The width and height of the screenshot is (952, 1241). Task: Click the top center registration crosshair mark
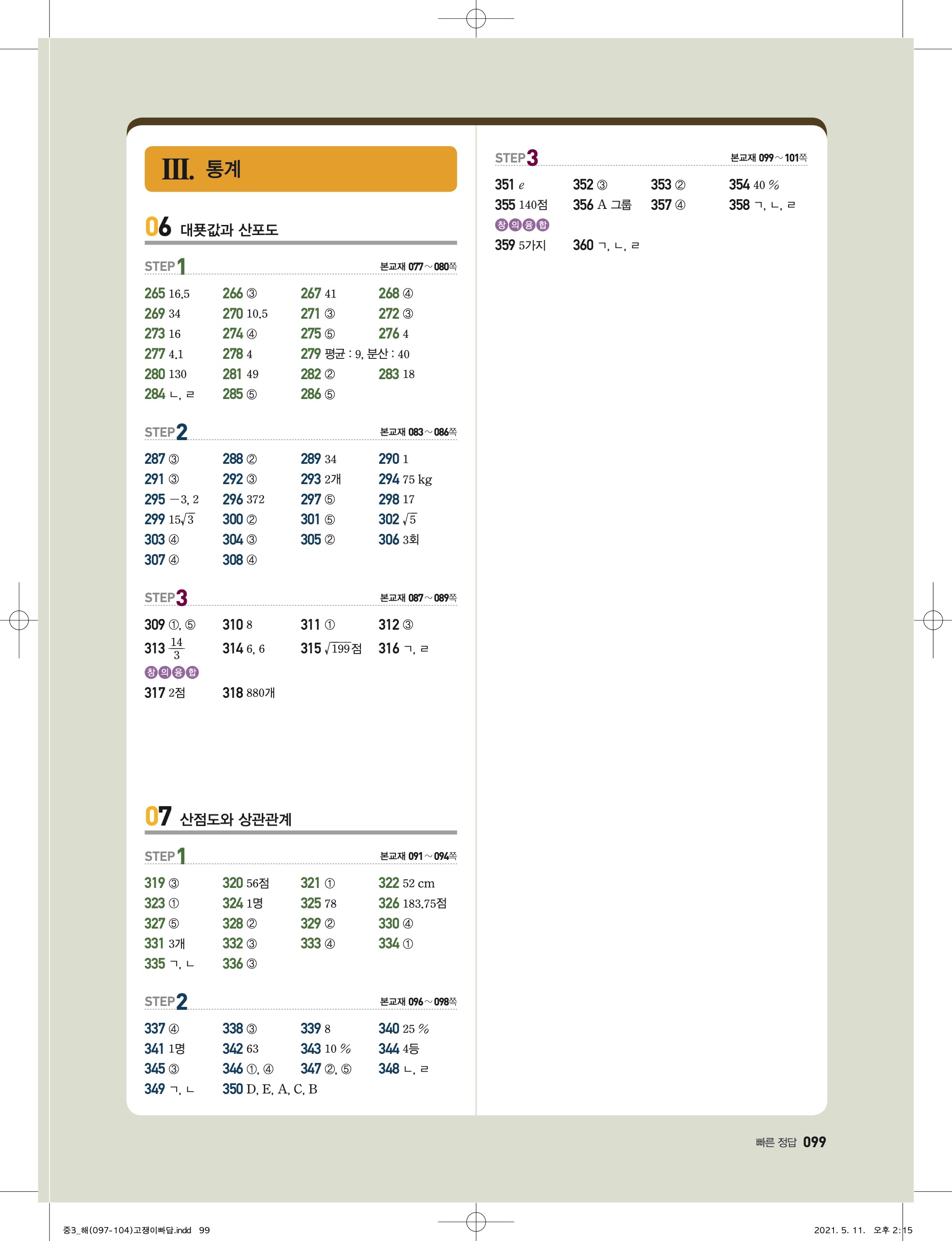point(476,19)
